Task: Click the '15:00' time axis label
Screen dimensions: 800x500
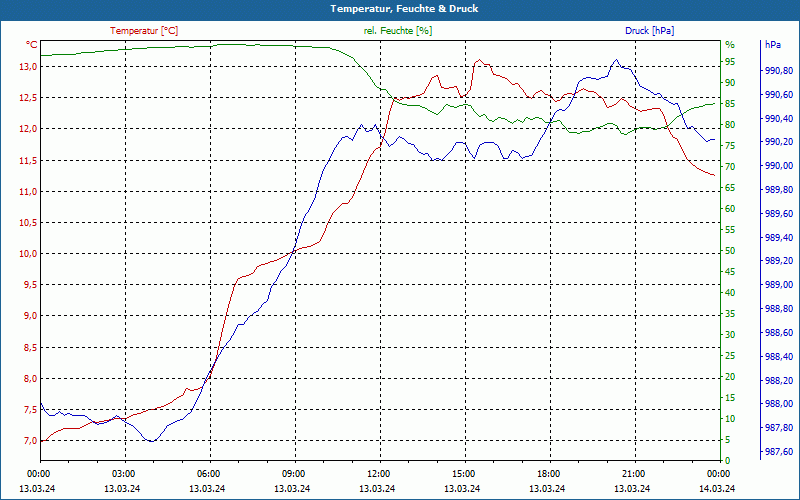Action: click(x=464, y=473)
